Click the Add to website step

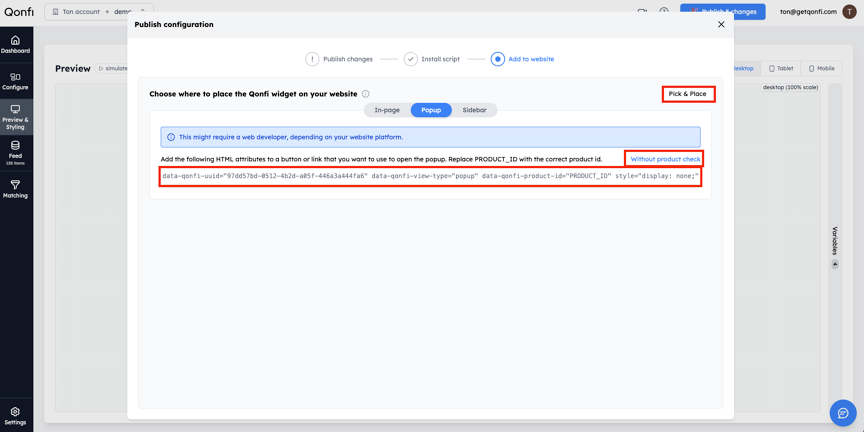(x=522, y=59)
